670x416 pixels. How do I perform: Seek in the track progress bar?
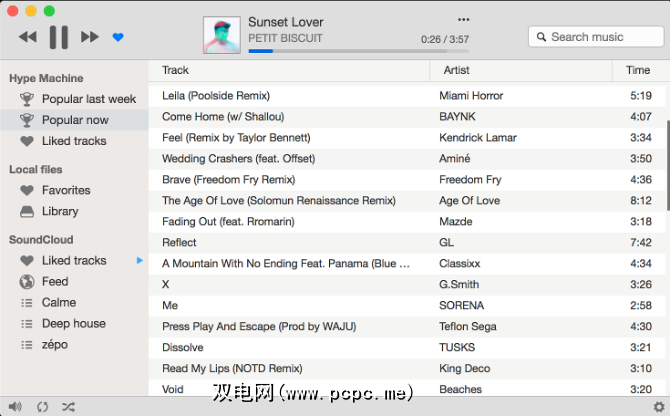359,51
